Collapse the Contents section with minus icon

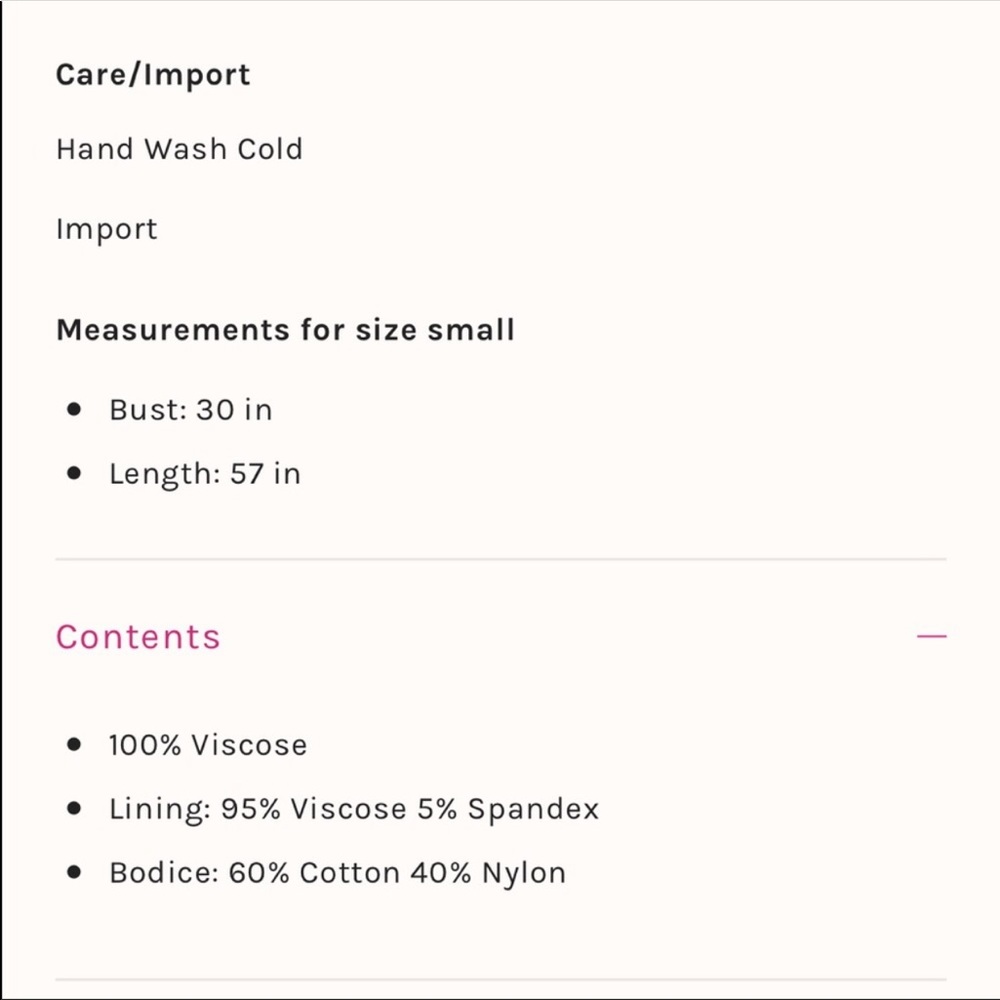(x=931, y=636)
